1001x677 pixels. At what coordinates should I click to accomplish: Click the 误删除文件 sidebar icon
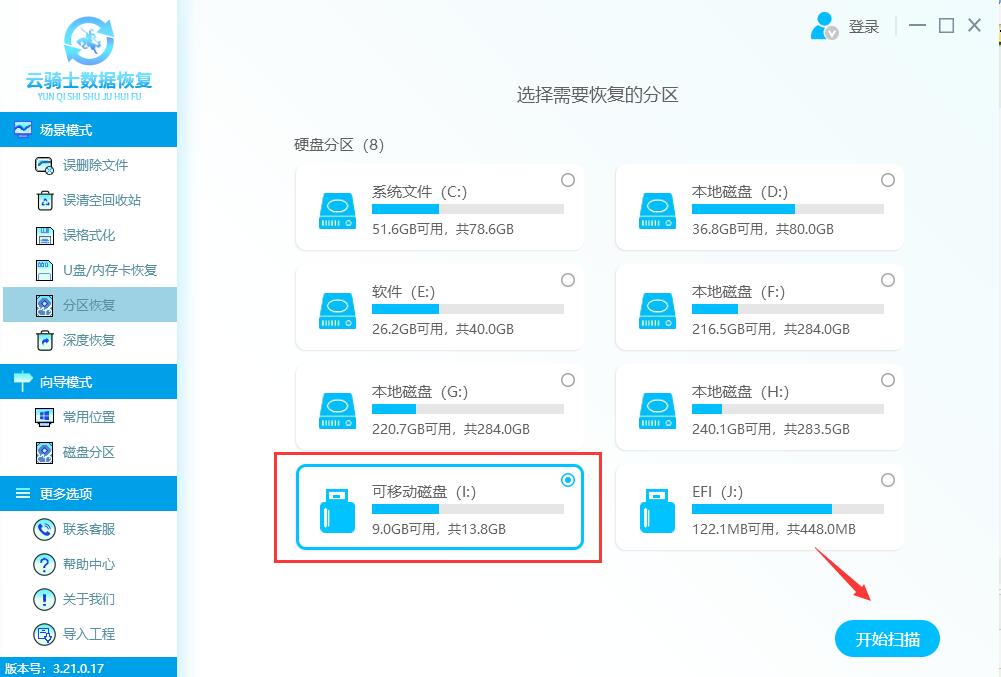tap(44, 165)
